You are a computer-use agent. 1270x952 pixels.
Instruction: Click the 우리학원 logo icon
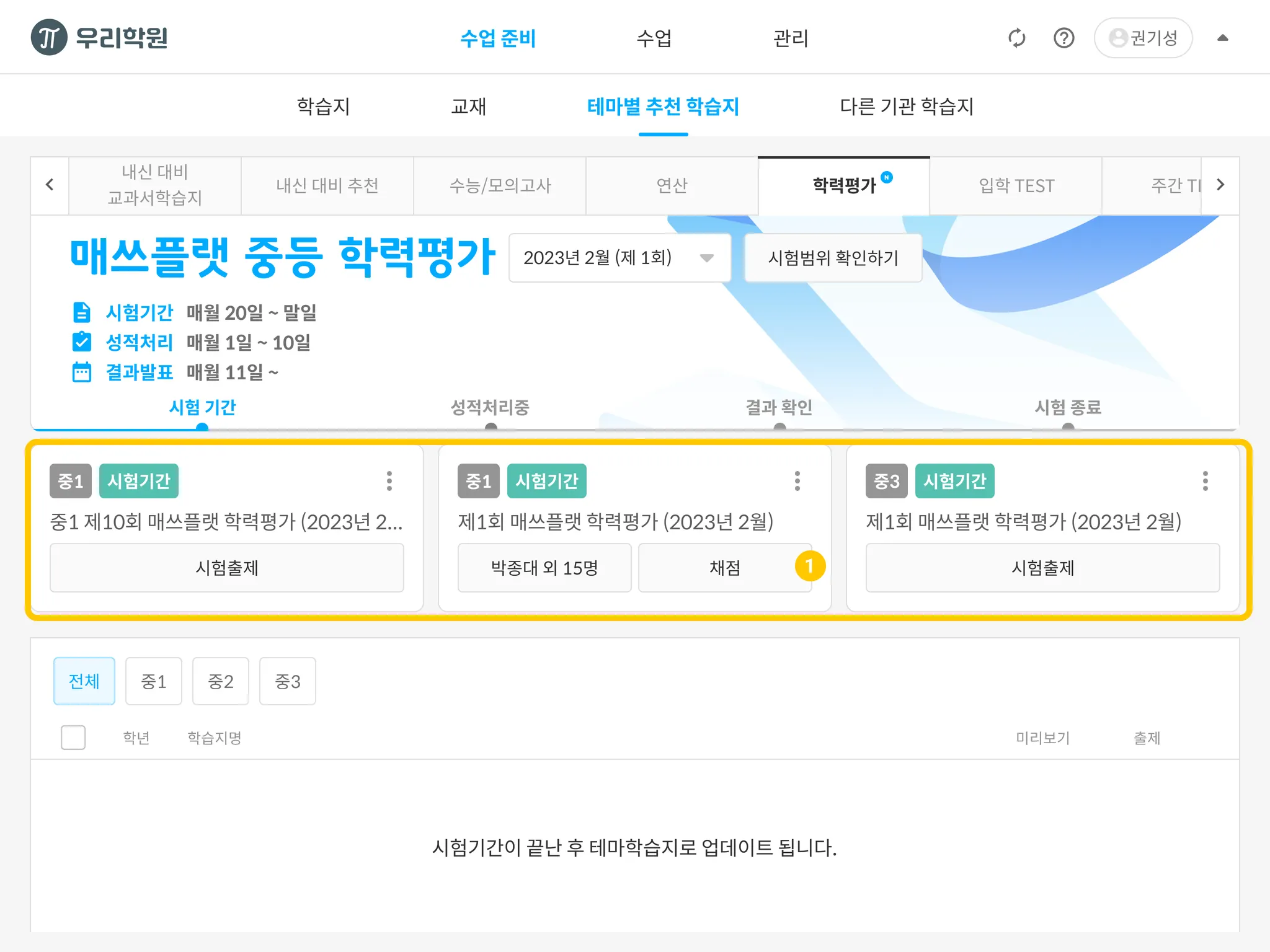click(49, 38)
